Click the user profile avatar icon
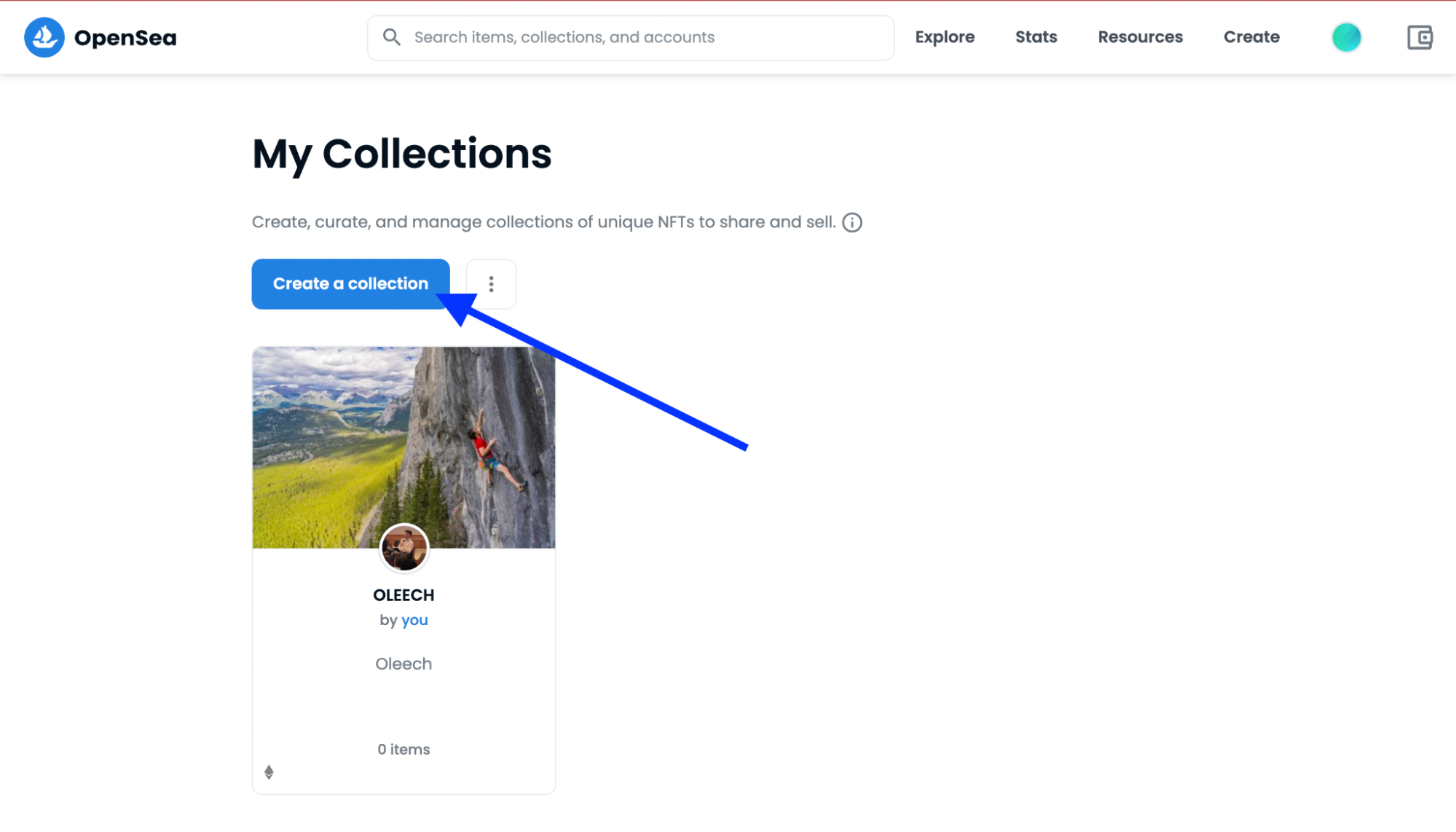1456x832 pixels. click(x=1347, y=37)
